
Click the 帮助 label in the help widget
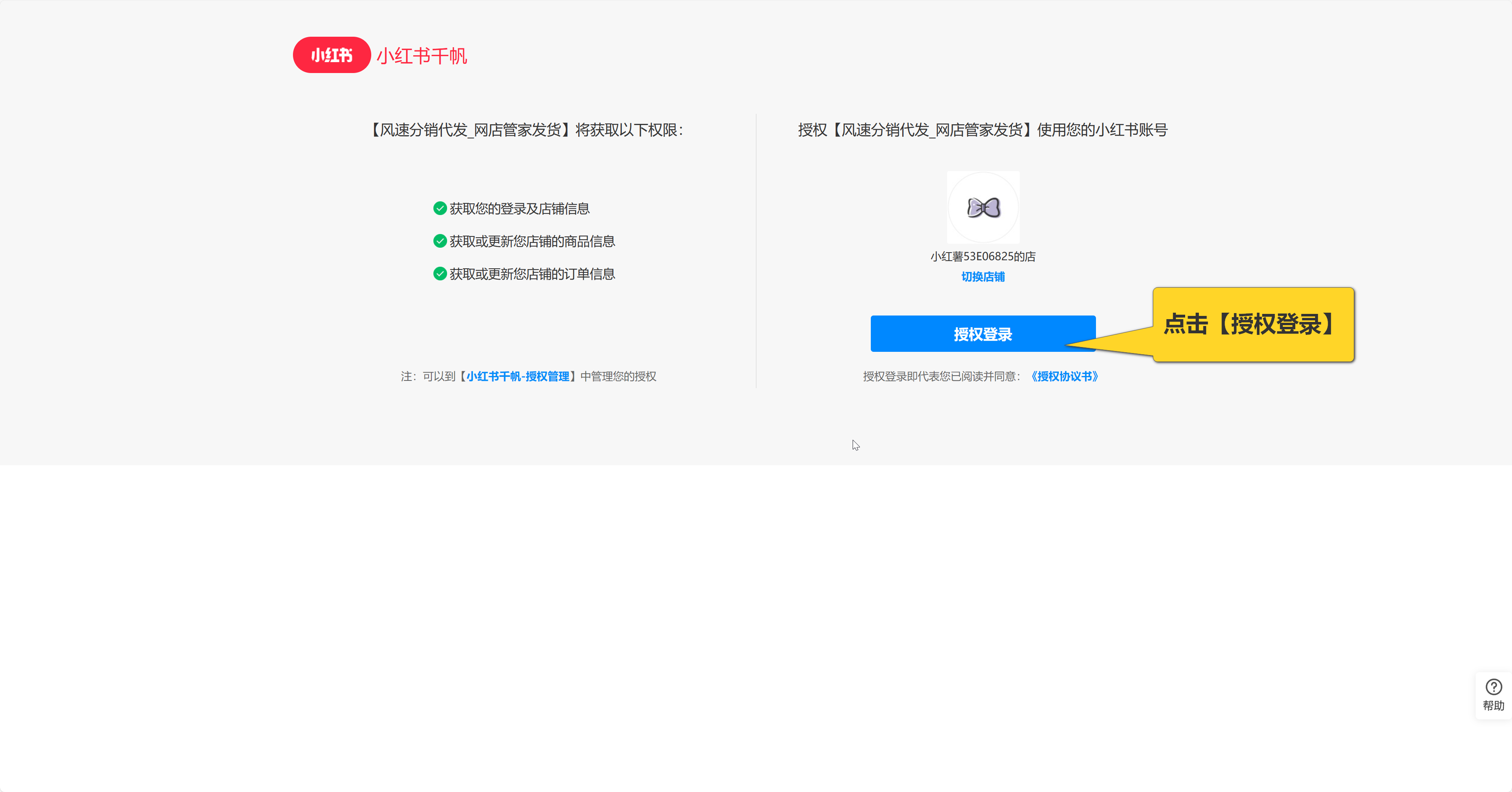1493,706
